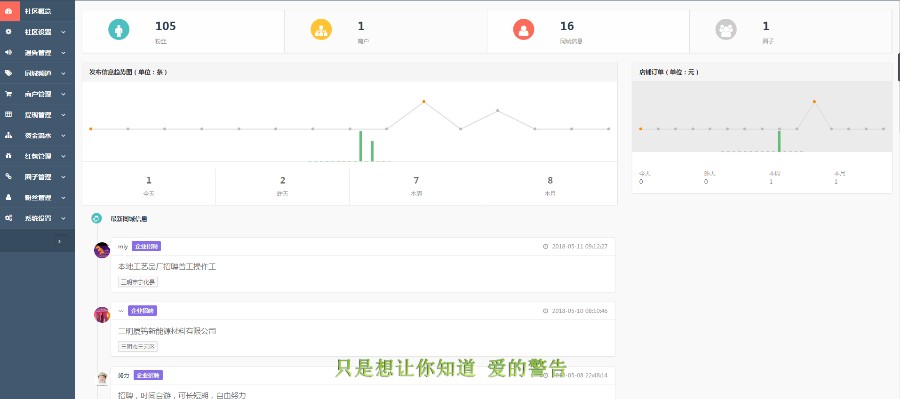This screenshot has width=900, height=399.
Task: Click the cogs icon for 系统设置
Action: (x=8, y=218)
